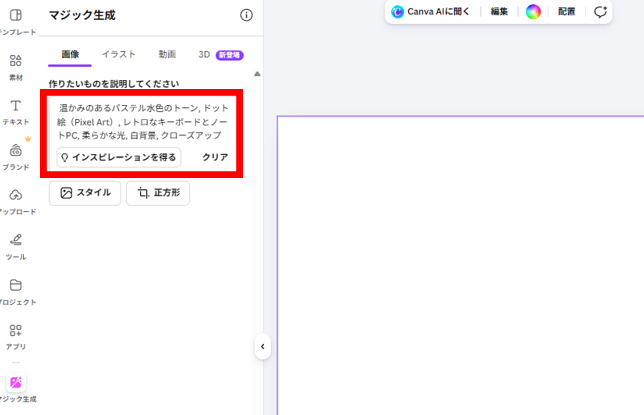
Task: Open the スタイル style selector
Action: (85, 193)
